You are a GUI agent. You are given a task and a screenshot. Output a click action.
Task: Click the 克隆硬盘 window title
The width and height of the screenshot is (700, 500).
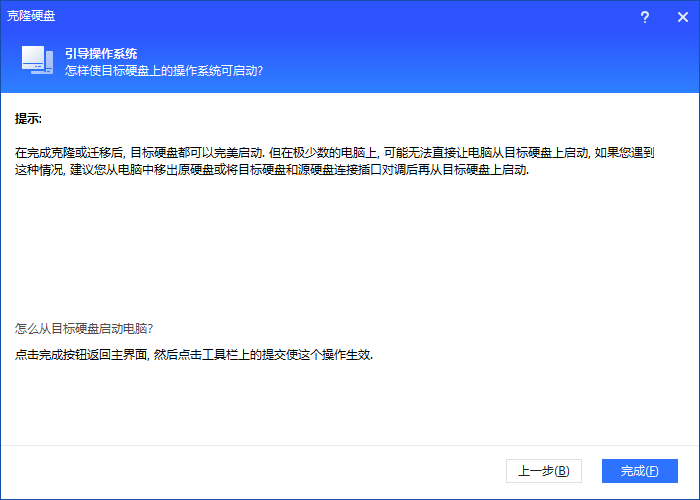click(x=31, y=16)
